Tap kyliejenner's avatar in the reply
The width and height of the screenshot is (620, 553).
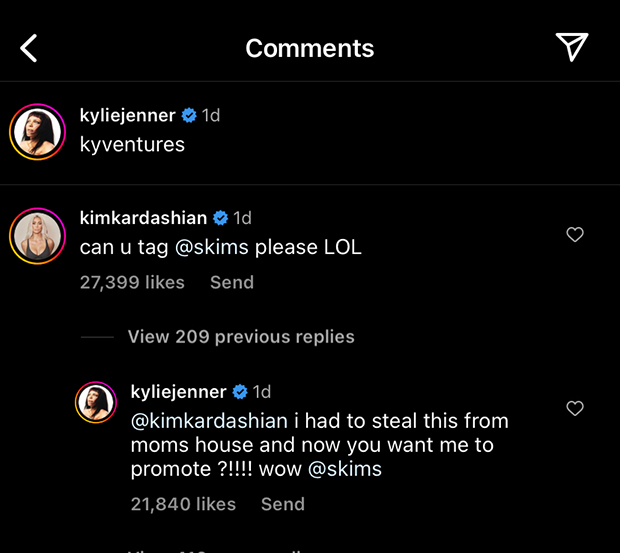coord(98,402)
